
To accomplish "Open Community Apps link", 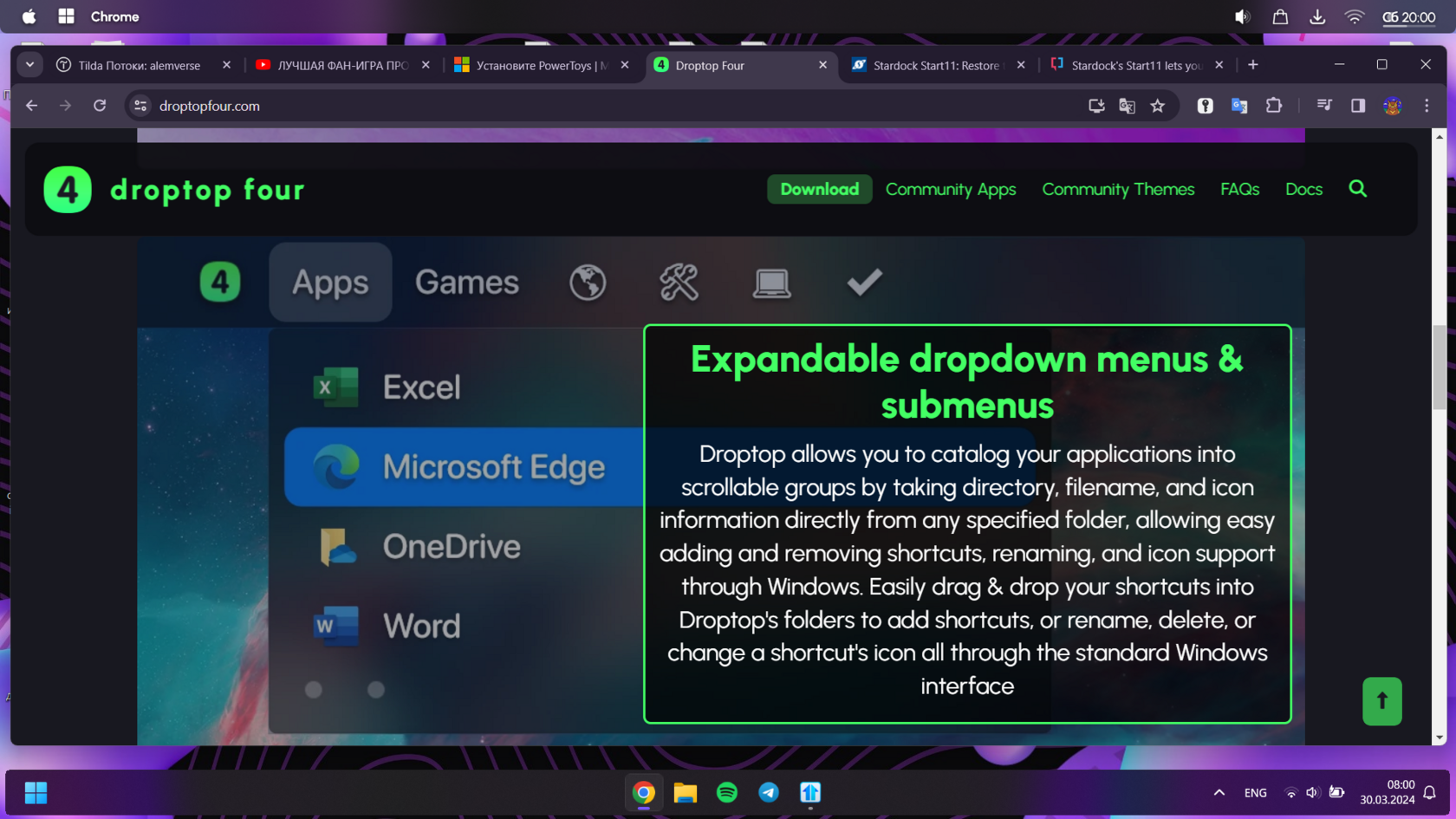I will click(x=951, y=189).
